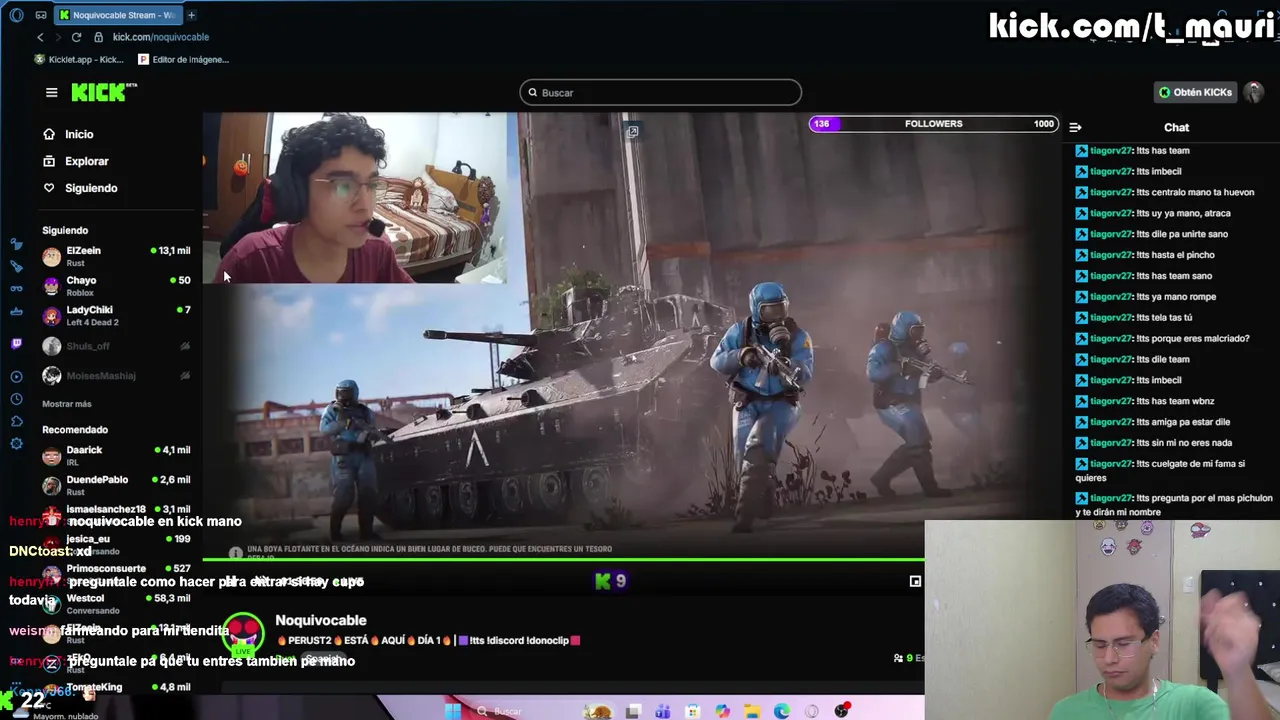Click the Buscar search field
Screen dimensions: 1280x720
(660, 93)
